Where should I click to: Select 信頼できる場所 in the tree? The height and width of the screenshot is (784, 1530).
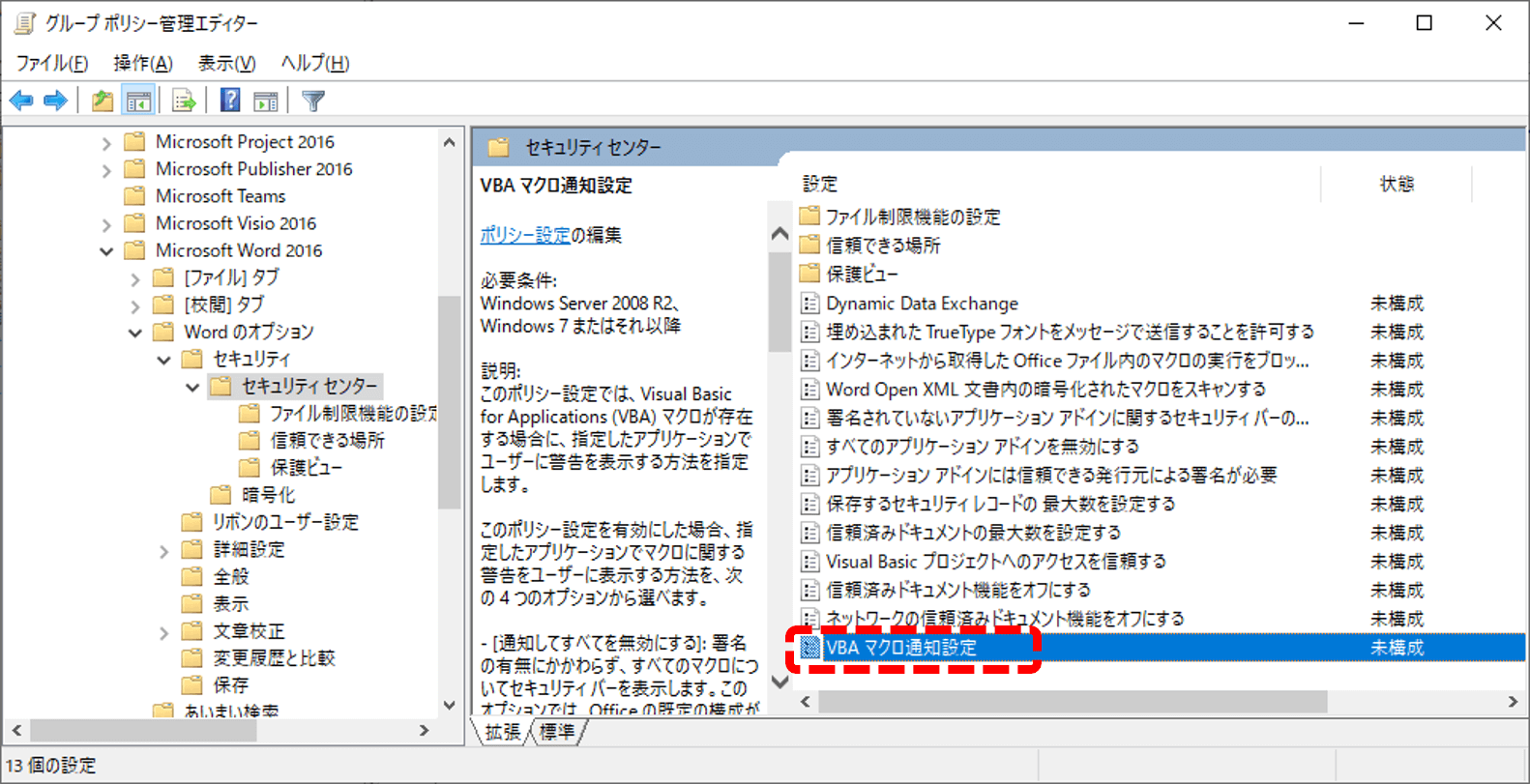coord(327,441)
